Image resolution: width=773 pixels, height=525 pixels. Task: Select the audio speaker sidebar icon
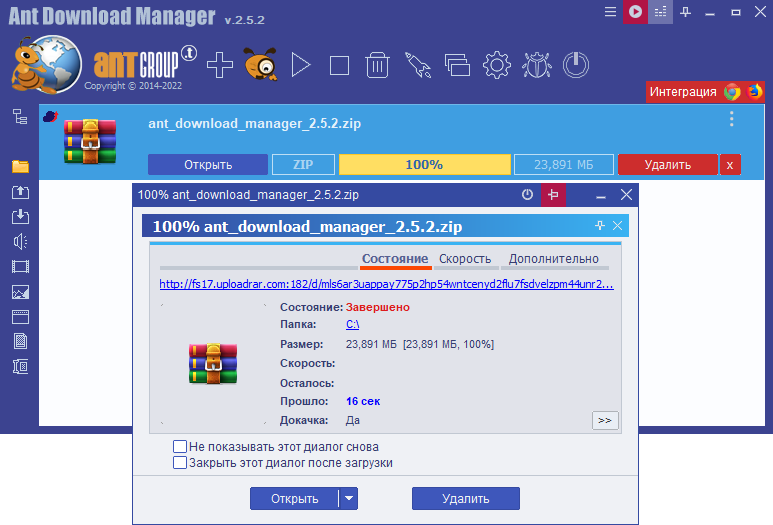pos(20,242)
